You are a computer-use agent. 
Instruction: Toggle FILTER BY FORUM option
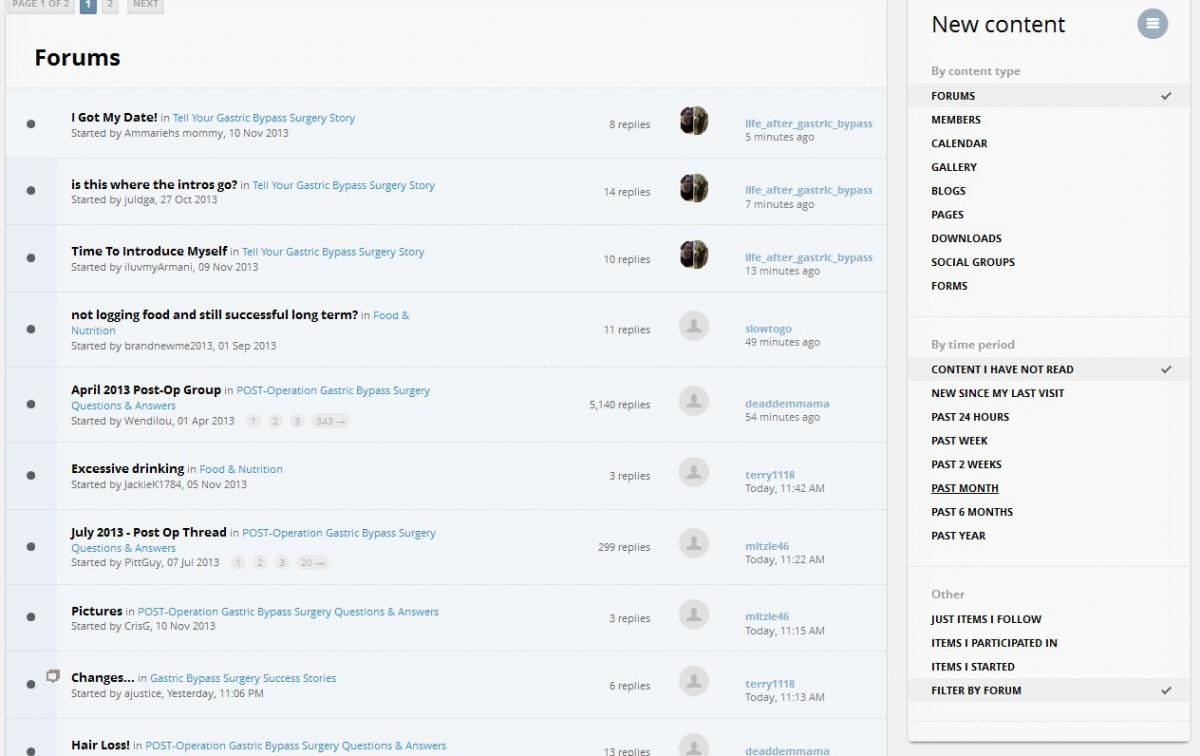coord(1048,691)
